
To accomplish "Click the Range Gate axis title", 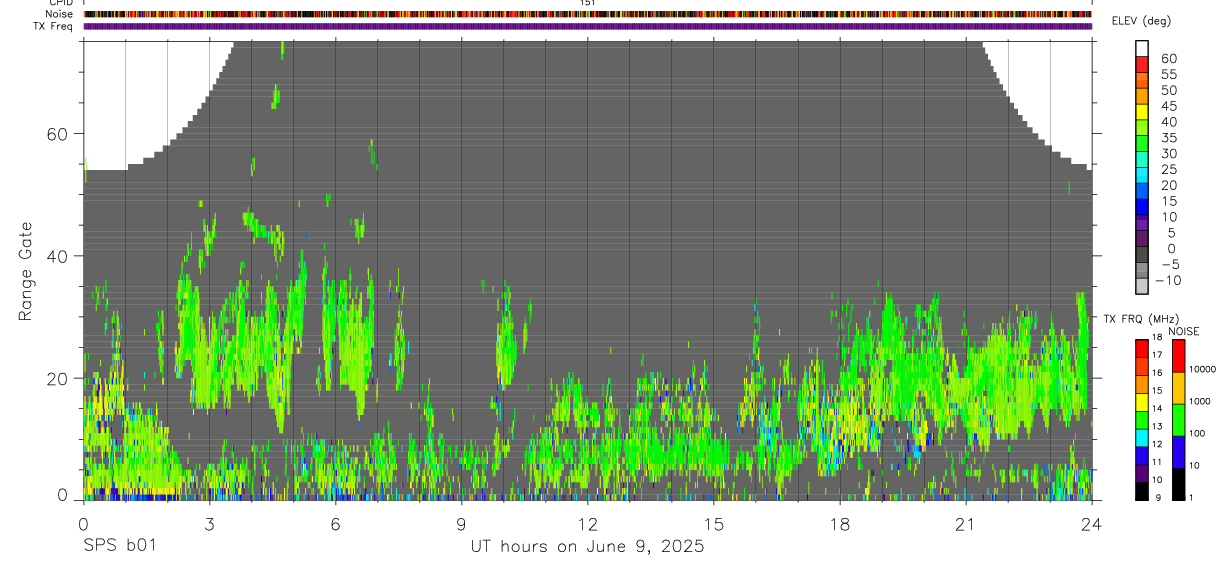I will pos(25,271).
